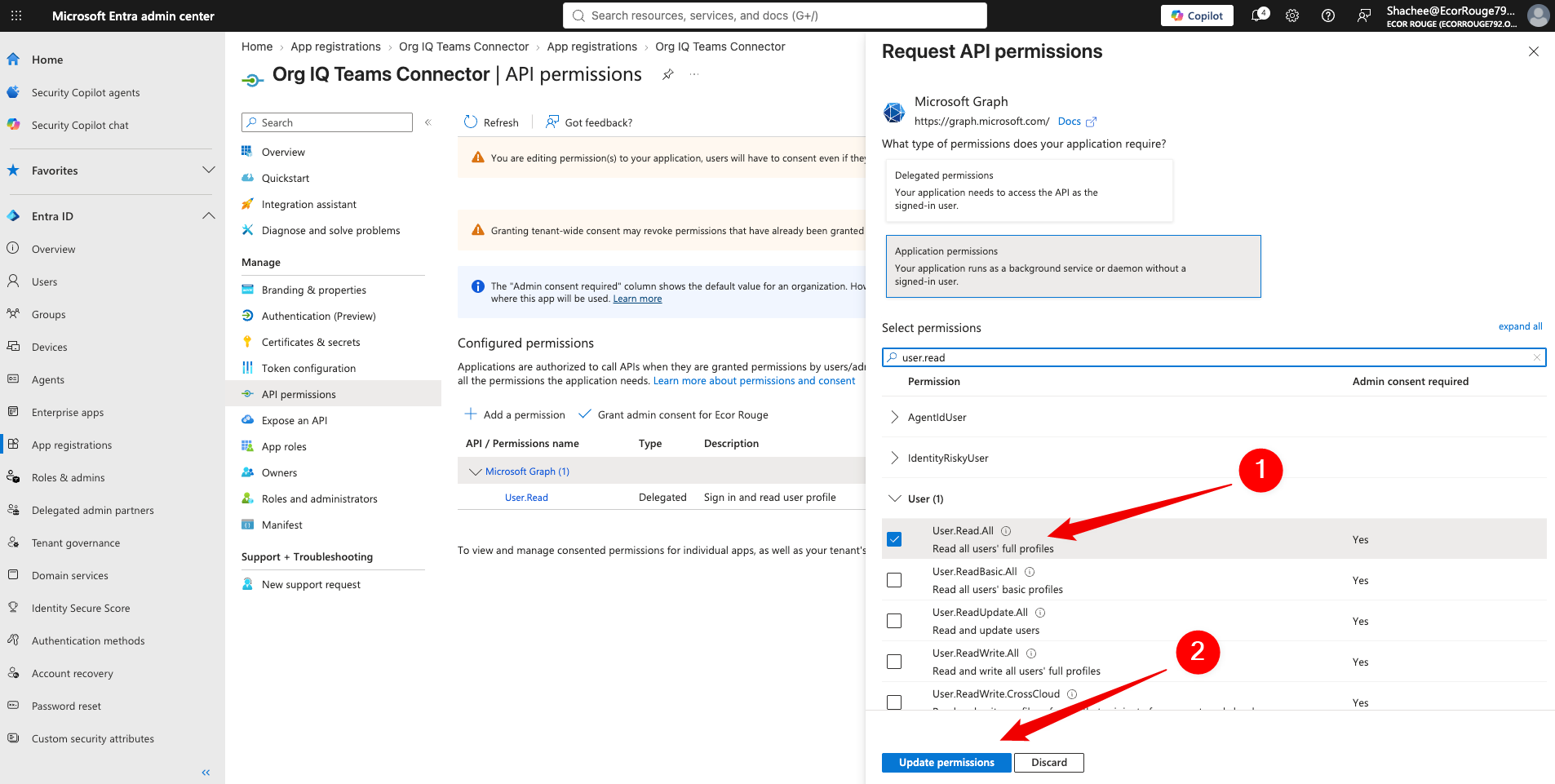Image resolution: width=1555 pixels, height=784 pixels.
Task: Collapse the left navigation sidebar
Action: 206,772
